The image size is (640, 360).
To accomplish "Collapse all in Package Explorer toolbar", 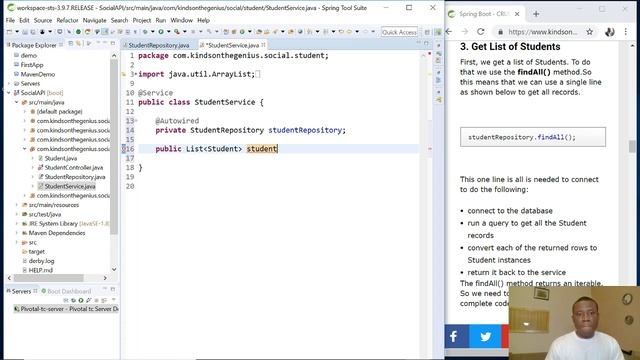I will click(71, 43).
